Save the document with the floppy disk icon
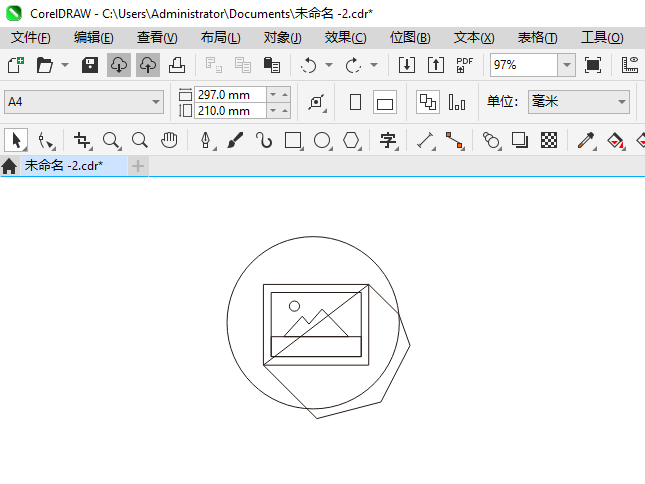This screenshot has width=645, height=484. 90,65
